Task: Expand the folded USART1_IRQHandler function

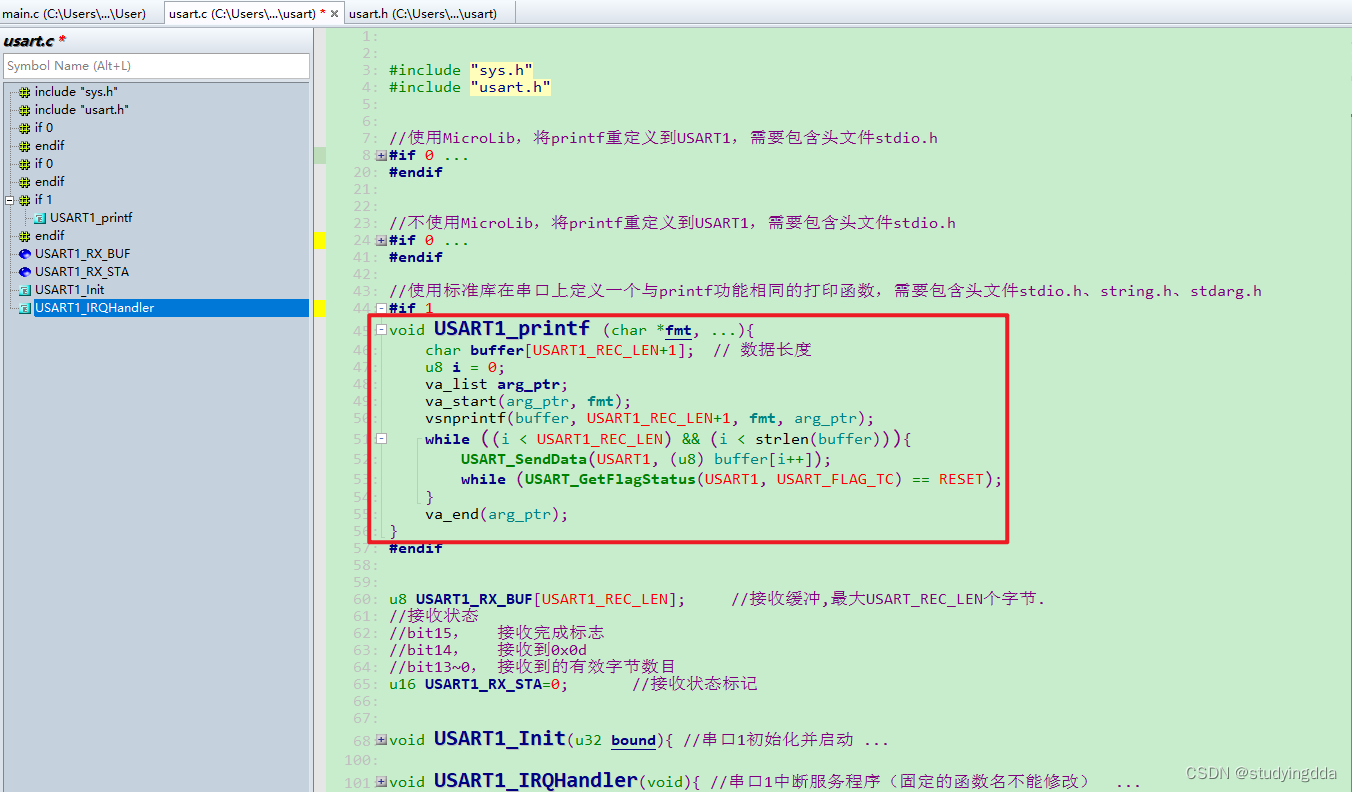Action: [381, 782]
